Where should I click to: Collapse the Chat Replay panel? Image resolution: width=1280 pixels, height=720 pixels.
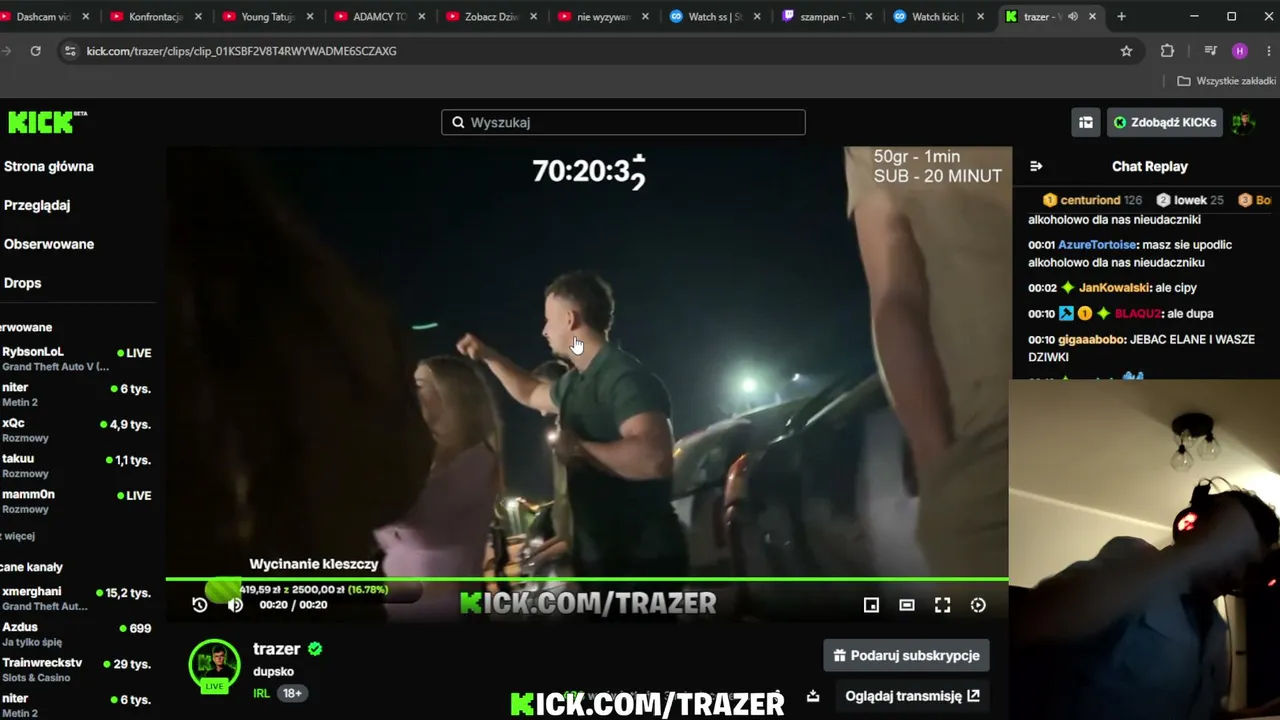[x=1036, y=166]
